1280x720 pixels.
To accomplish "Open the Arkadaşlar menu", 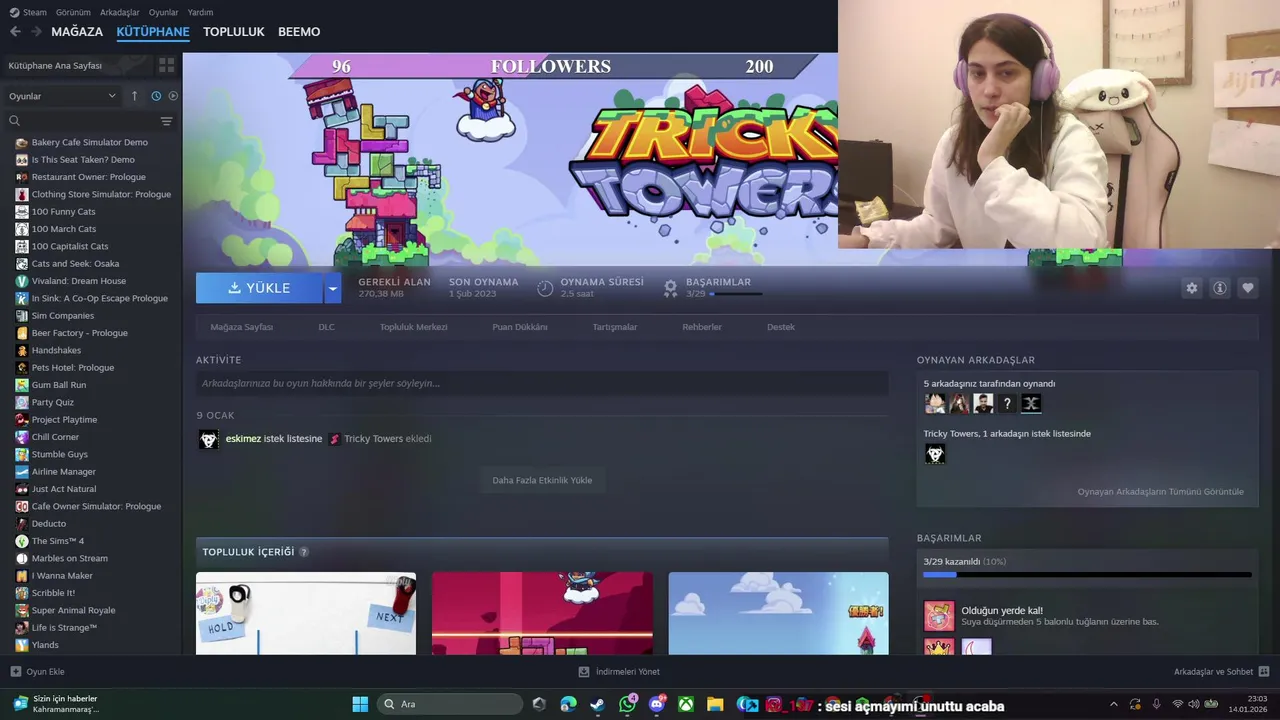I will pos(120,12).
